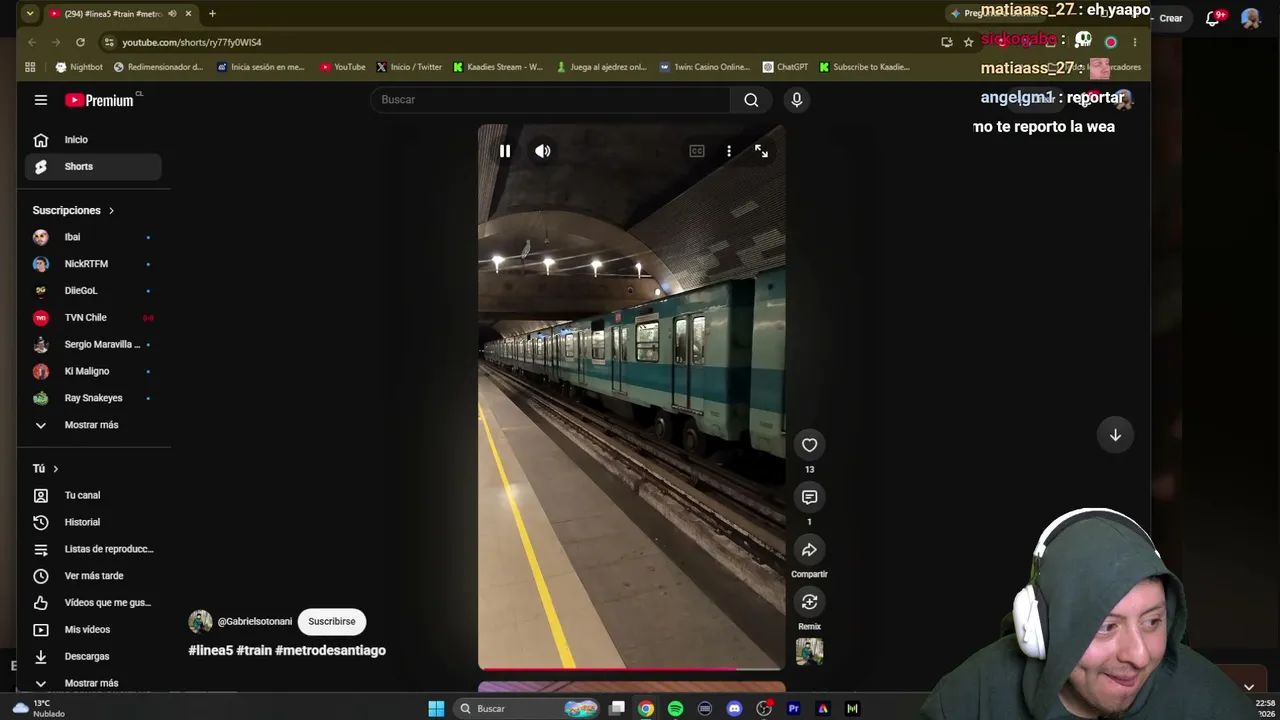Reload the YouTube page
Viewport: 1280px width, 720px height.
[80, 42]
